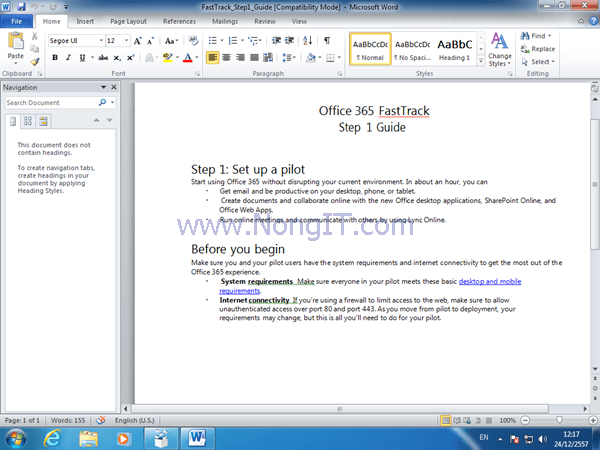Click the Paste clipboard icon
This screenshot has height=450, width=600.
16,41
